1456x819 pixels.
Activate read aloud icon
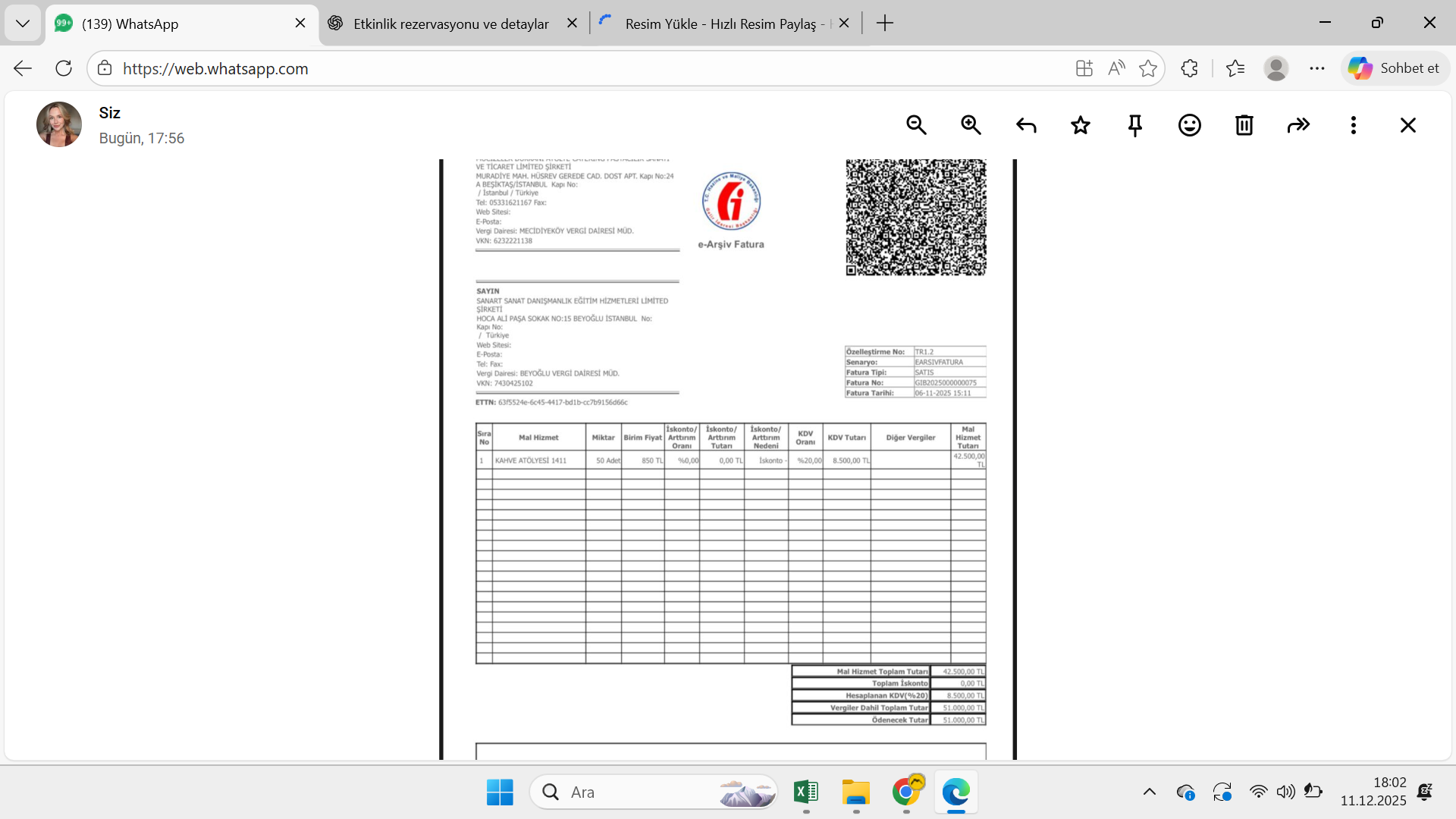tap(1116, 68)
